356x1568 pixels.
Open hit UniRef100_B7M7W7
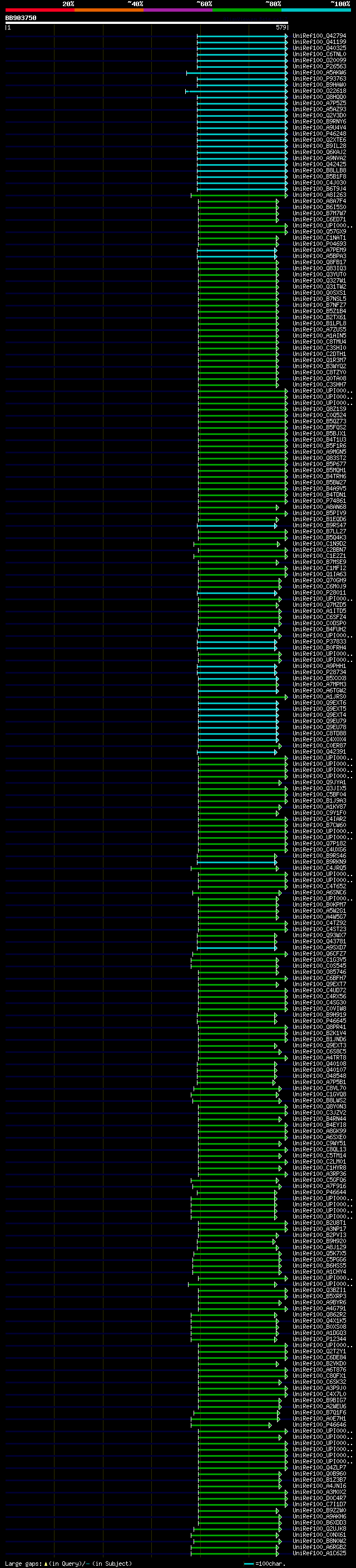tap(319, 214)
